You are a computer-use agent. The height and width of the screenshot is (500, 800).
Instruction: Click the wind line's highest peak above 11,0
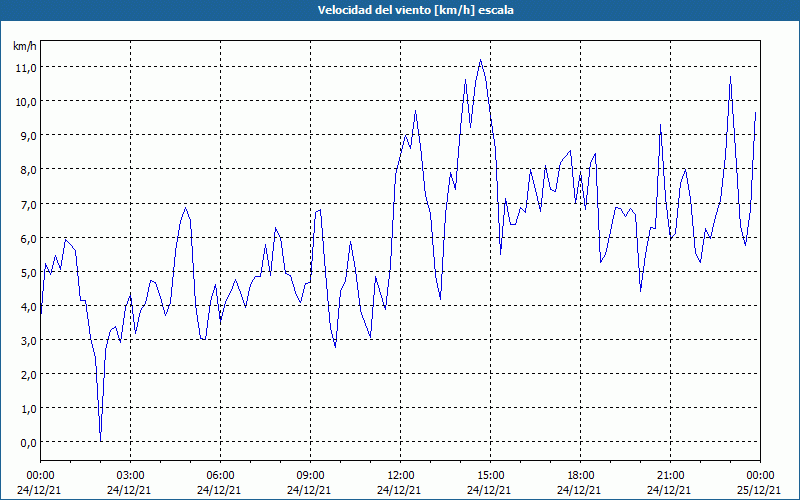click(x=480, y=60)
